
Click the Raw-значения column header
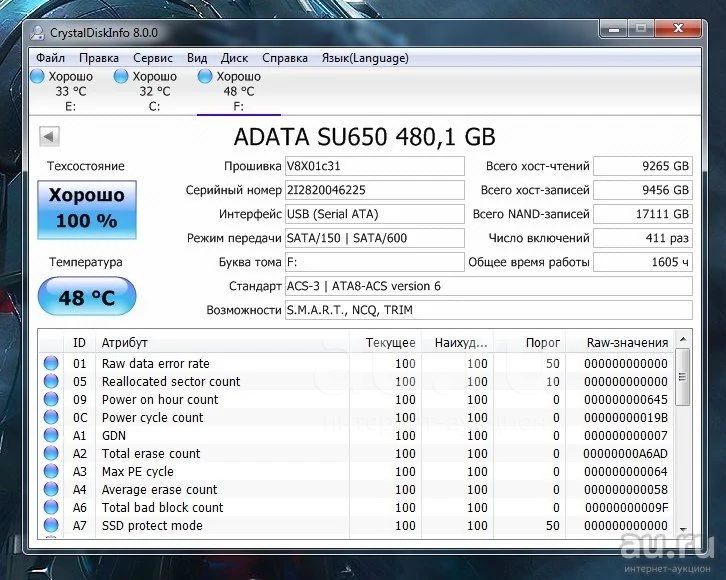coord(627,343)
